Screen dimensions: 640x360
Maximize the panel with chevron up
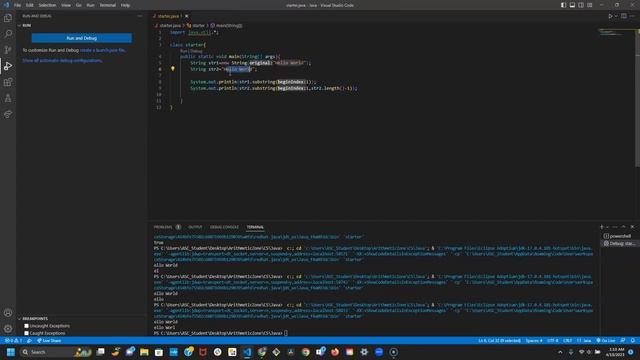pos(623,227)
